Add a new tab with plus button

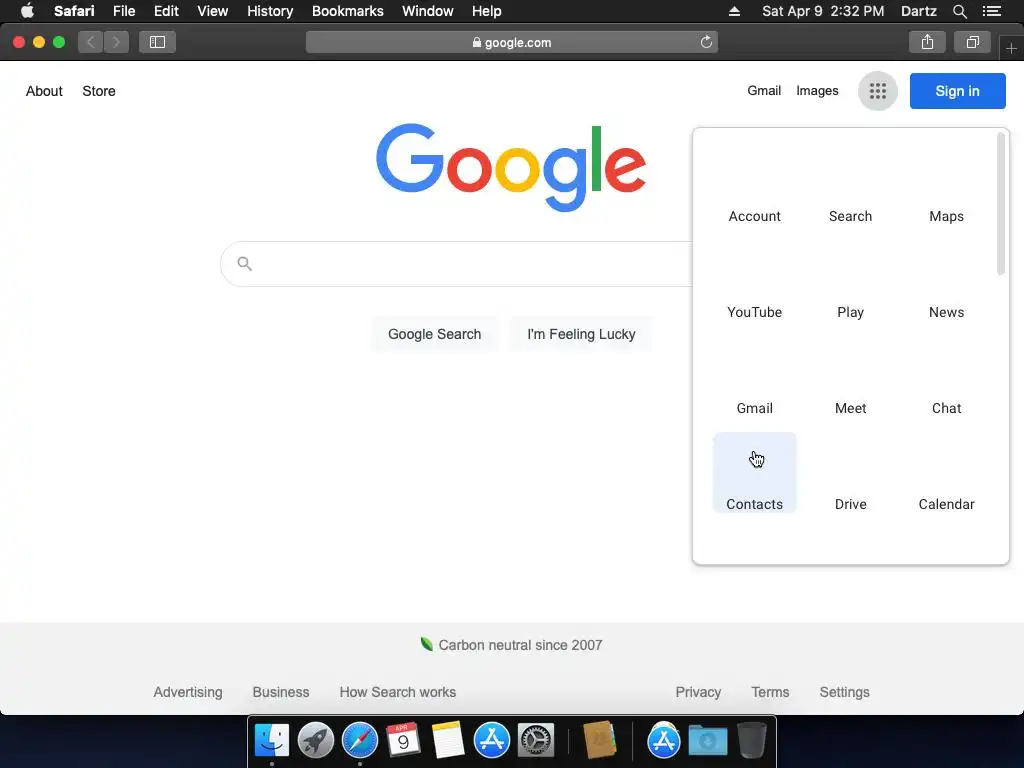[x=1011, y=48]
